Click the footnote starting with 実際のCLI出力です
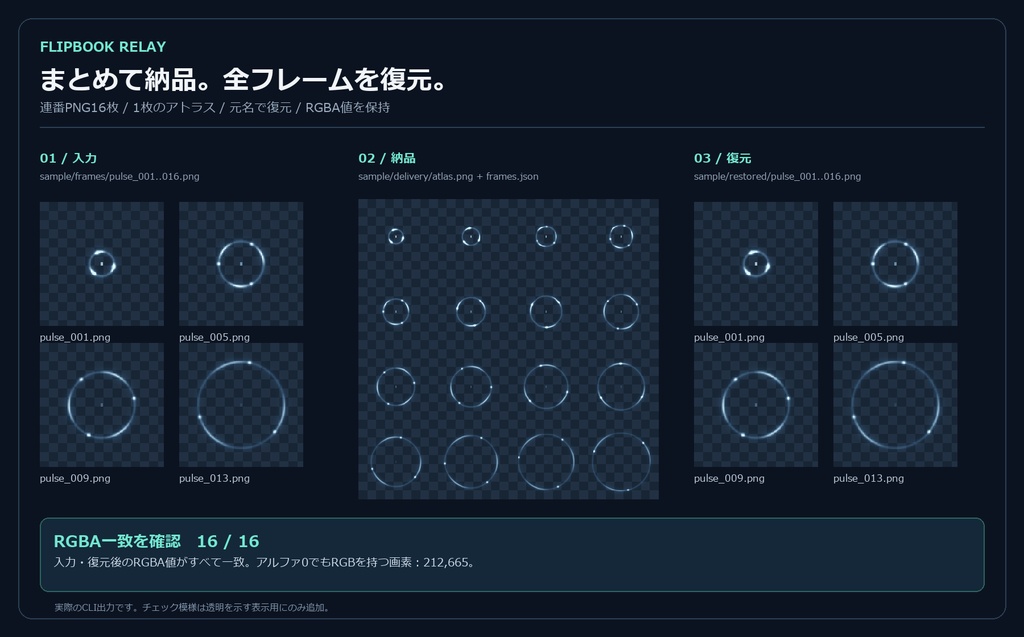This screenshot has height=637, width=1024. 193,608
